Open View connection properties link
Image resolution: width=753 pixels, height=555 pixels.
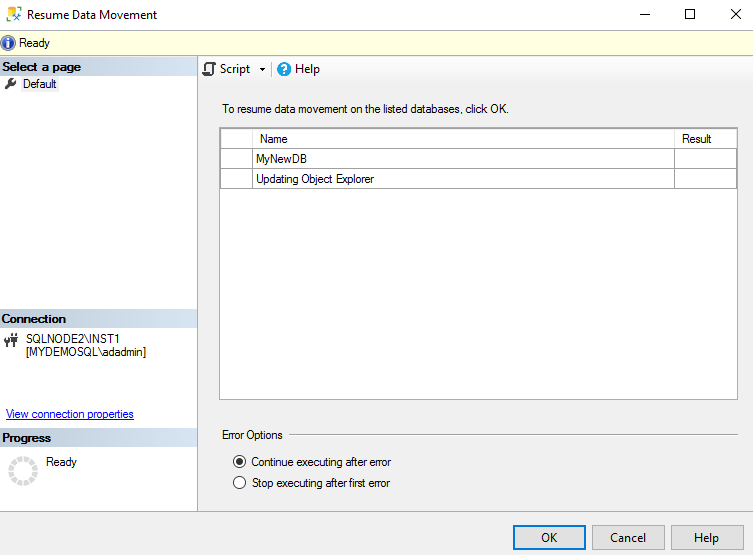click(x=70, y=414)
